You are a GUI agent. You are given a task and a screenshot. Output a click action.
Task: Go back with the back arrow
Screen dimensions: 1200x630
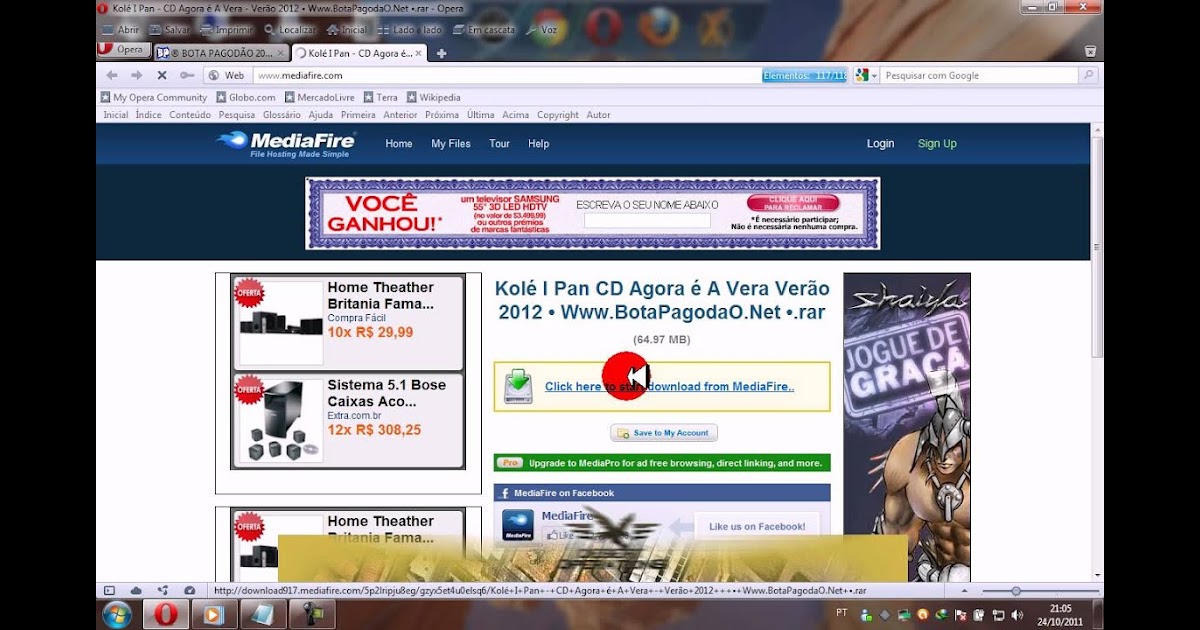[112, 75]
